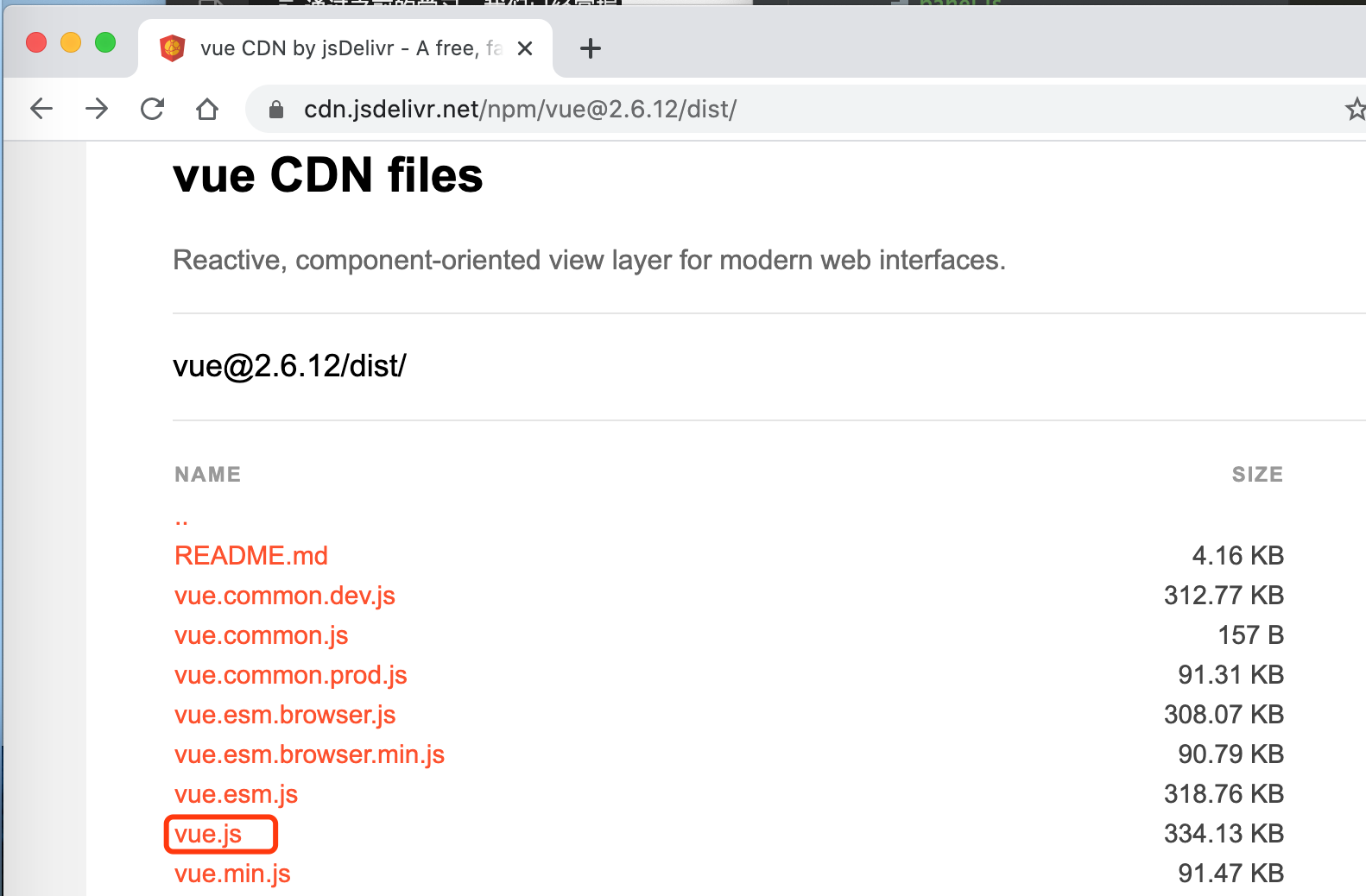Maximize the window with the green button
The image size is (1366, 896).
point(105,42)
